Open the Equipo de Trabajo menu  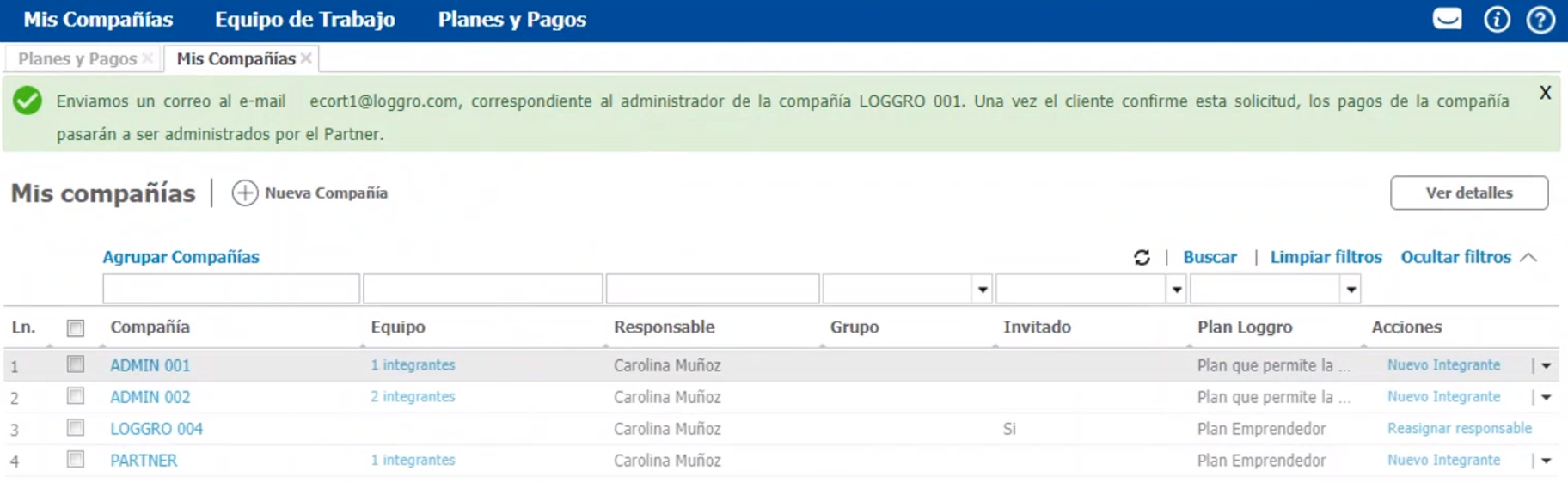pyautogui.click(x=304, y=19)
